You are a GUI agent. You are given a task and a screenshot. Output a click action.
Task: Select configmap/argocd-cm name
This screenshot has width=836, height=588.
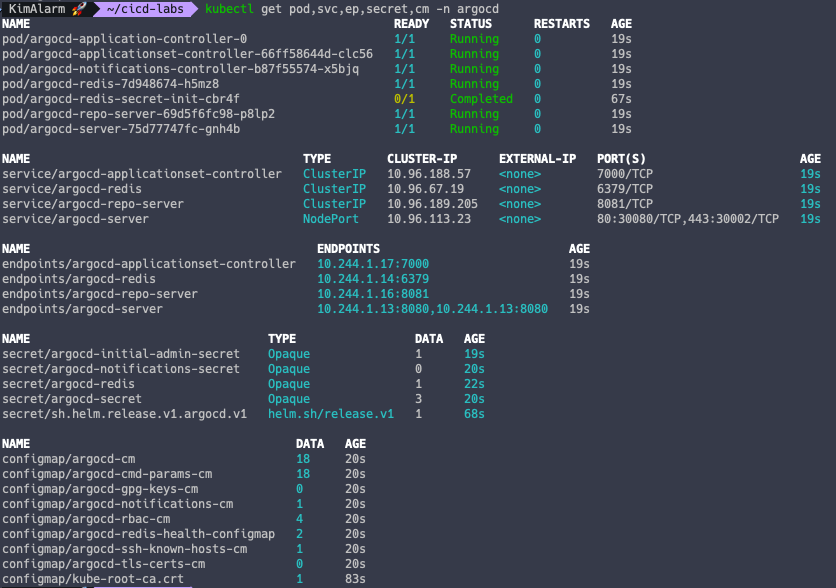(68, 459)
